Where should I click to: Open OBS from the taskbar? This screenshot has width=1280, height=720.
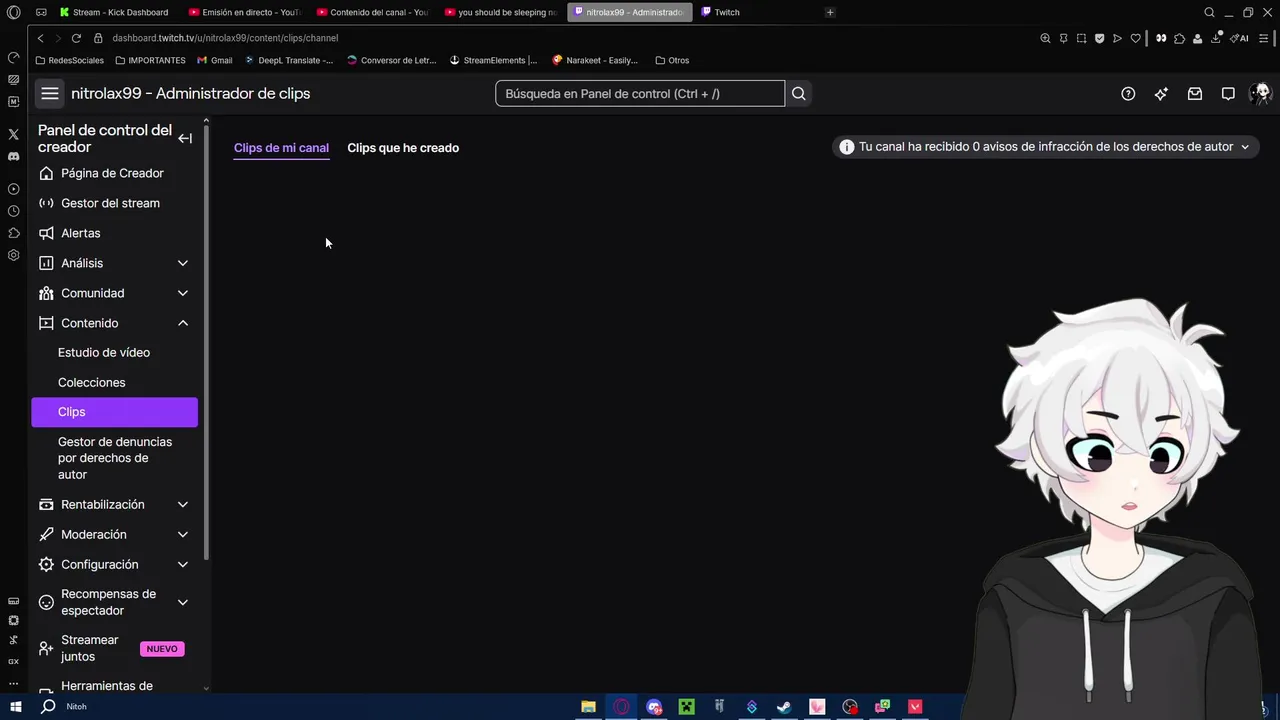pyautogui.click(x=849, y=706)
